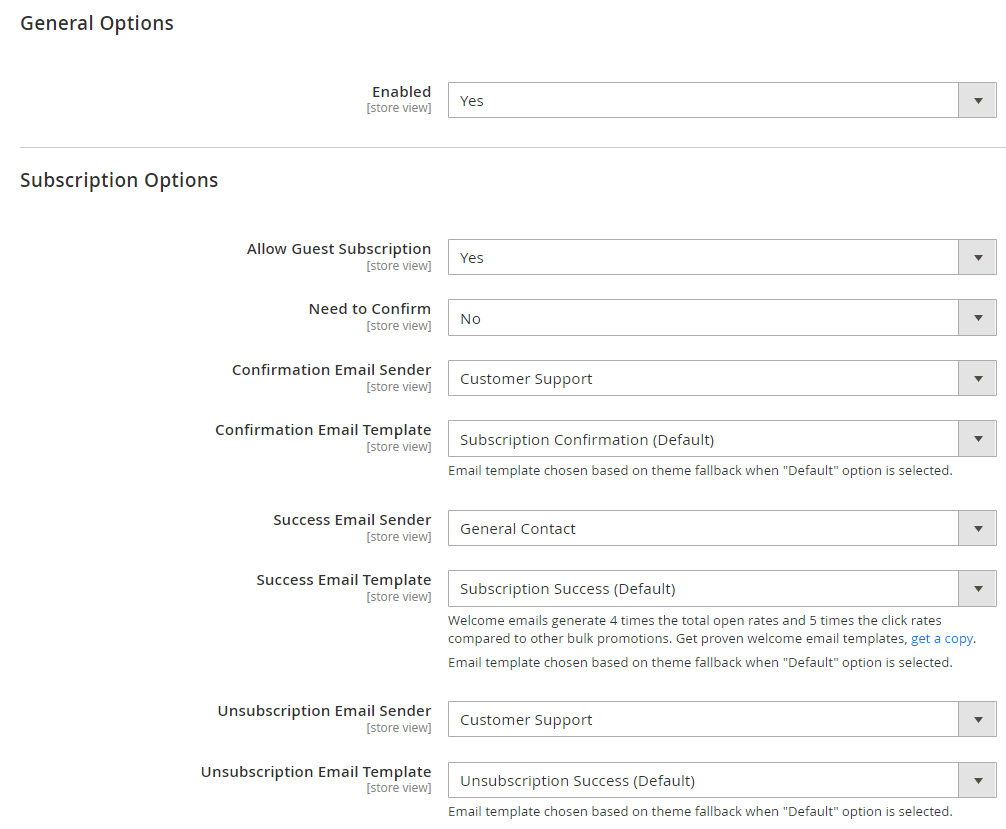Screen dimensions: 1006x829
Task: Click the Need to Confirm dropdown arrow
Action: point(977,317)
